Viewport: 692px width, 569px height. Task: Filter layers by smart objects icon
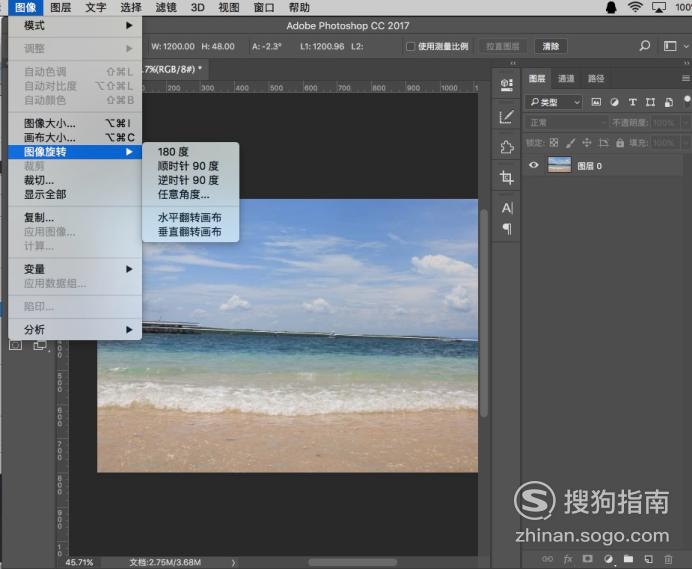click(669, 102)
